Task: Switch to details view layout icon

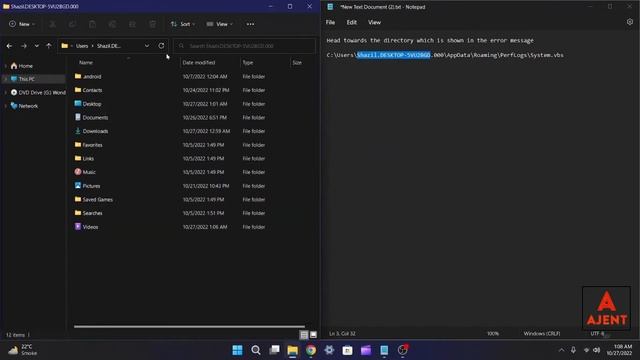Action: tap(304, 335)
